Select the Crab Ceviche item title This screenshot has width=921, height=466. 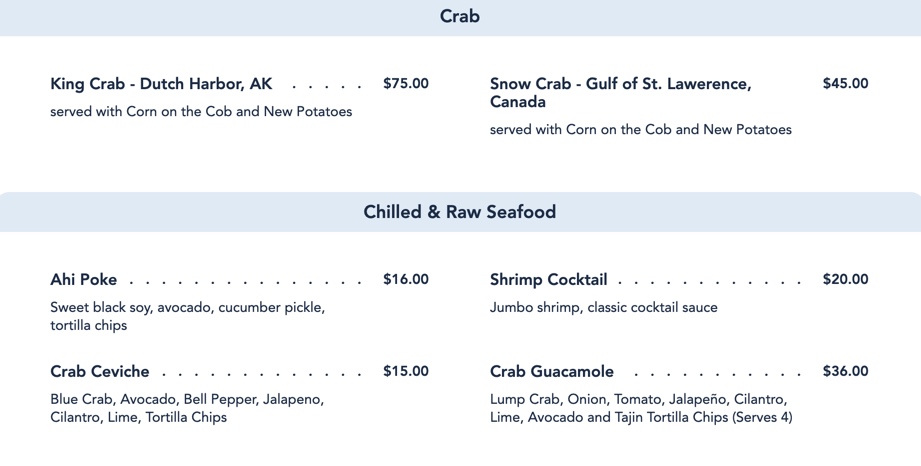(x=100, y=372)
